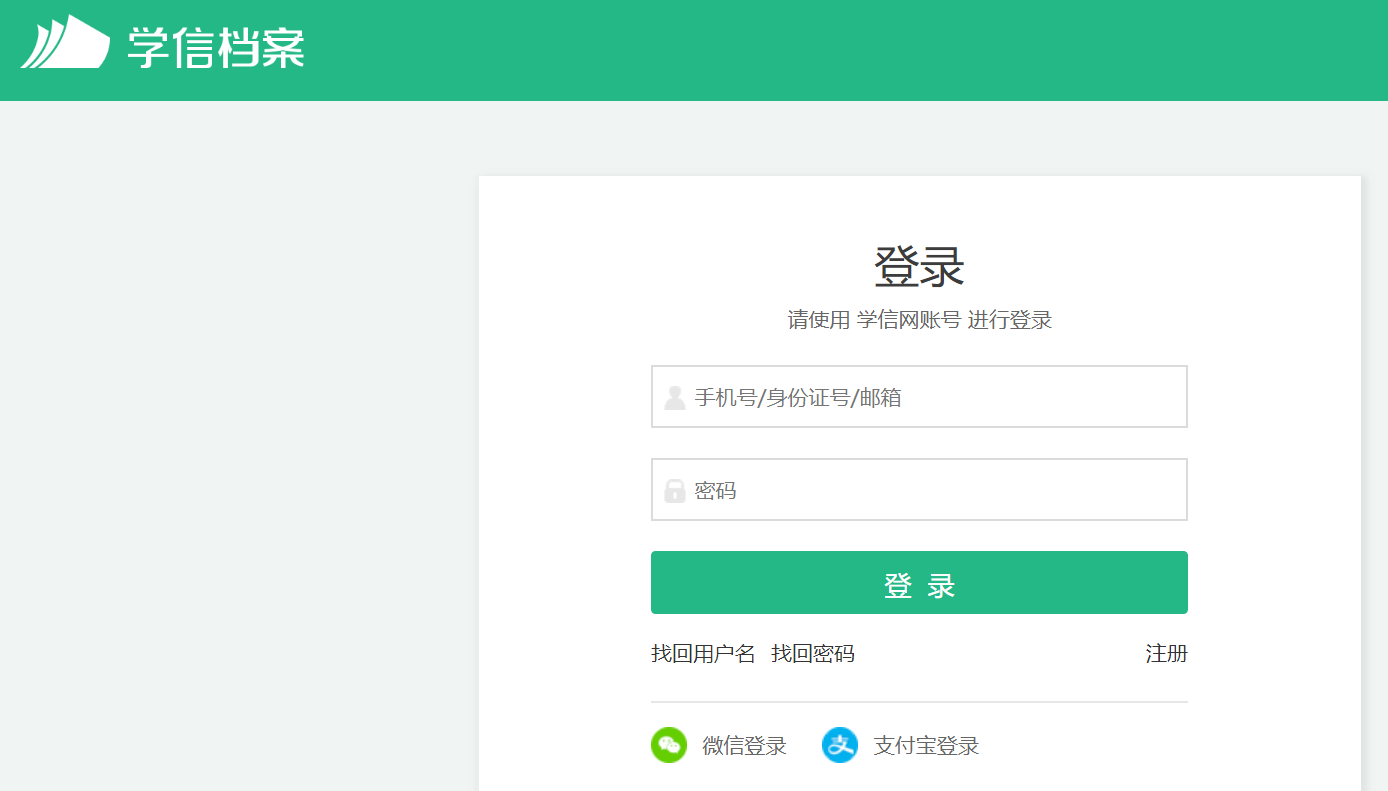1388x791 pixels.
Task: Click the 学信档案 header title text
Action: pyautogui.click(x=215, y=47)
